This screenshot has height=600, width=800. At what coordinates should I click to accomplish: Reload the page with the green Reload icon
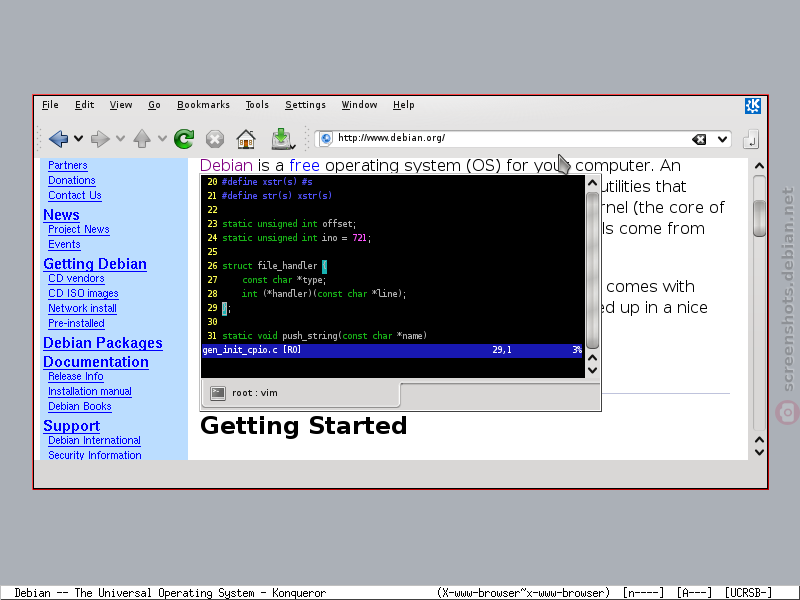184,139
